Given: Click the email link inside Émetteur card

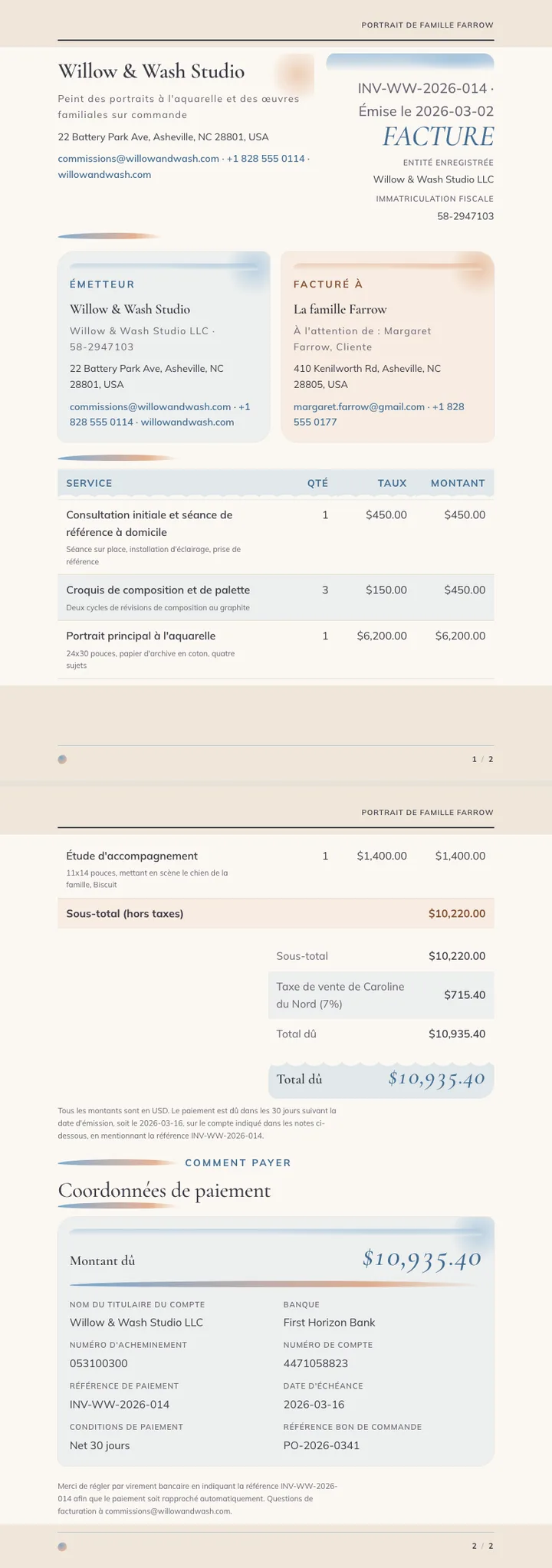Looking at the screenshot, I should coord(150,406).
